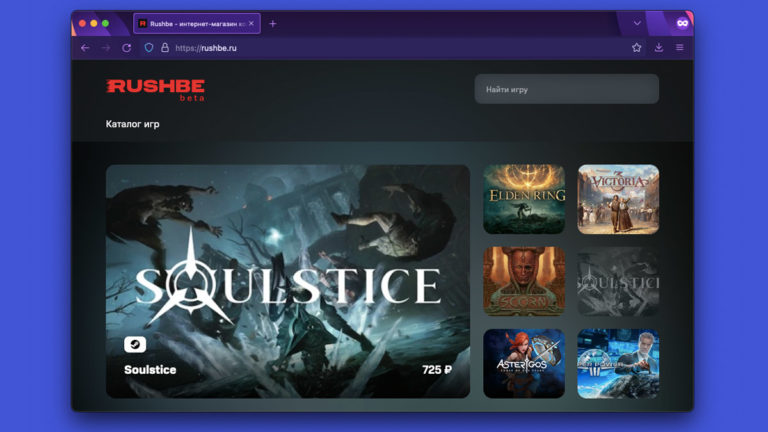Viewport: 768px width, 432px height.
Task: Click the RUSHBE beta logo
Action: (x=155, y=89)
